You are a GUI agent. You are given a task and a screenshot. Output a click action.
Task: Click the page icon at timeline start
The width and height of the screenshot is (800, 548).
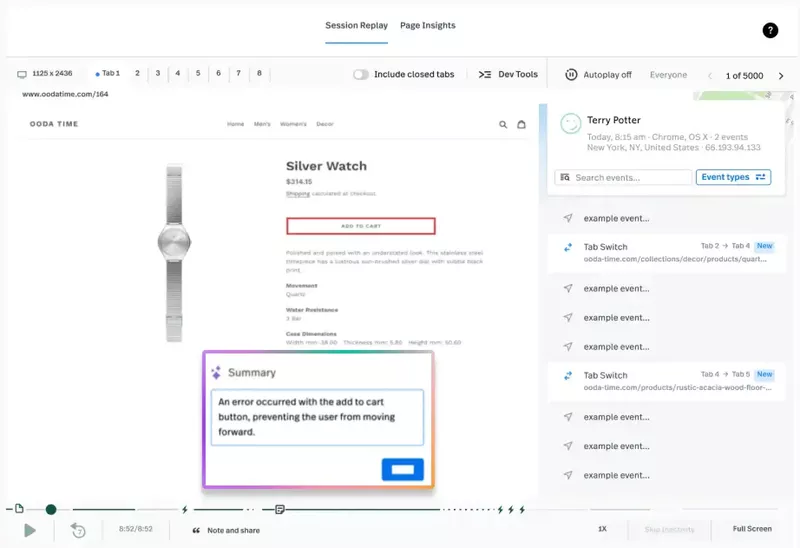point(19,508)
